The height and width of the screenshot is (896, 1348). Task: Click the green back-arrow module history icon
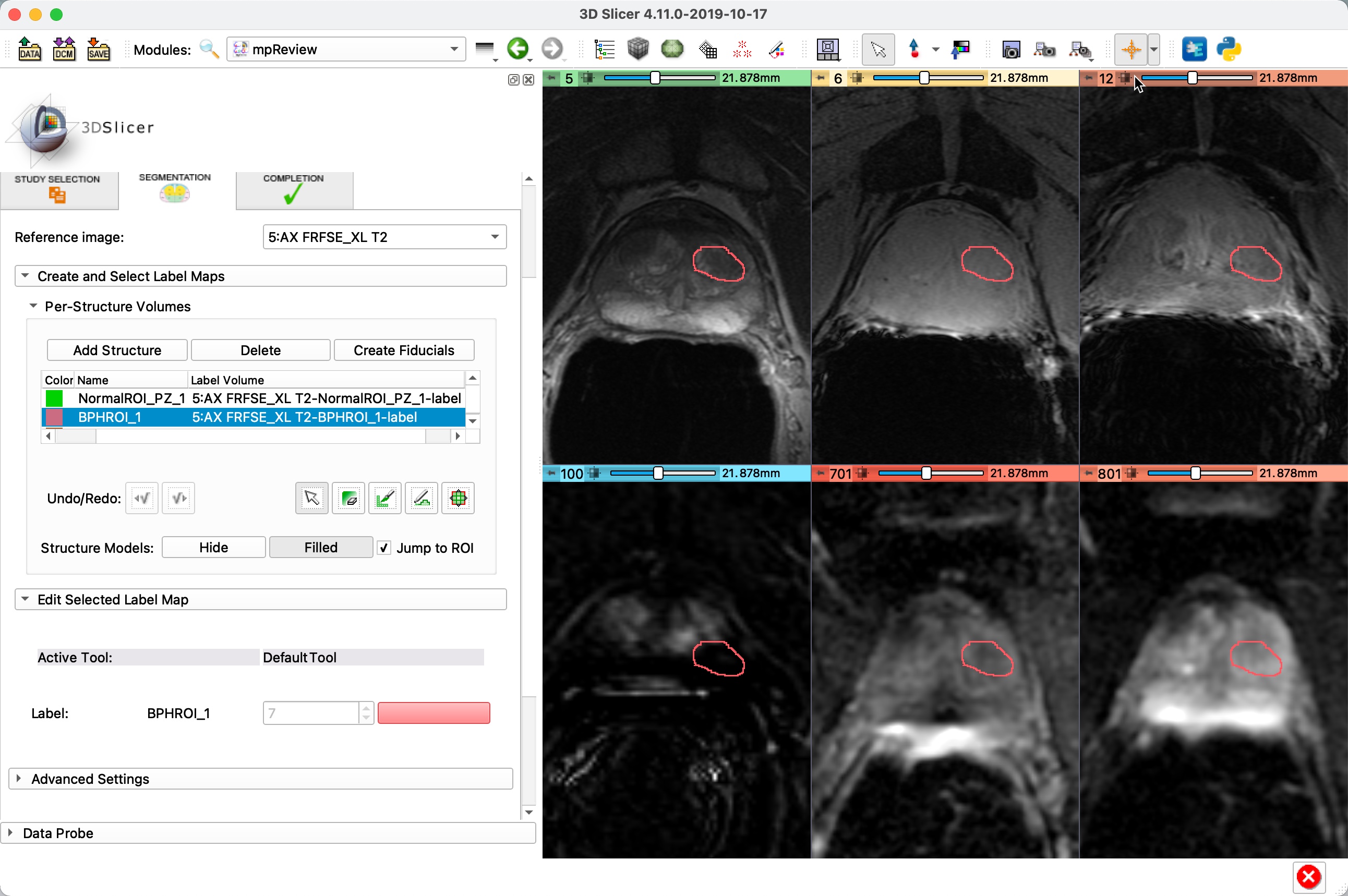pos(517,49)
